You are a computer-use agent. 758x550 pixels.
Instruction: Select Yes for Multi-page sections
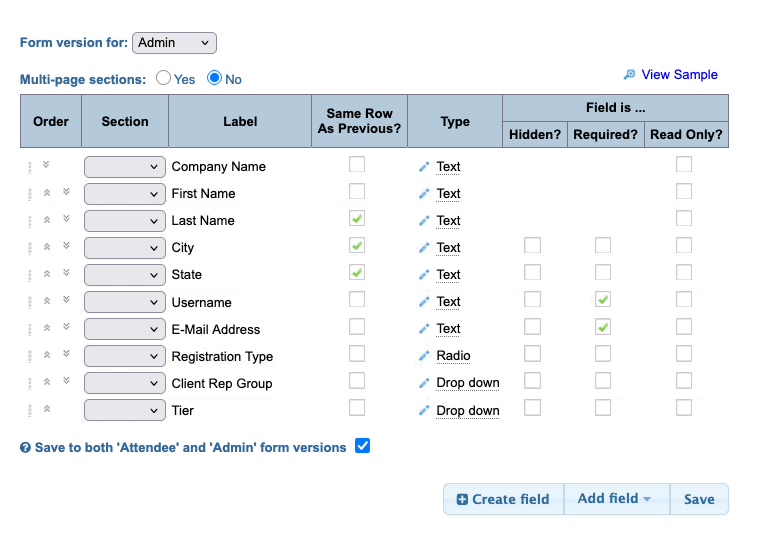pos(164,78)
